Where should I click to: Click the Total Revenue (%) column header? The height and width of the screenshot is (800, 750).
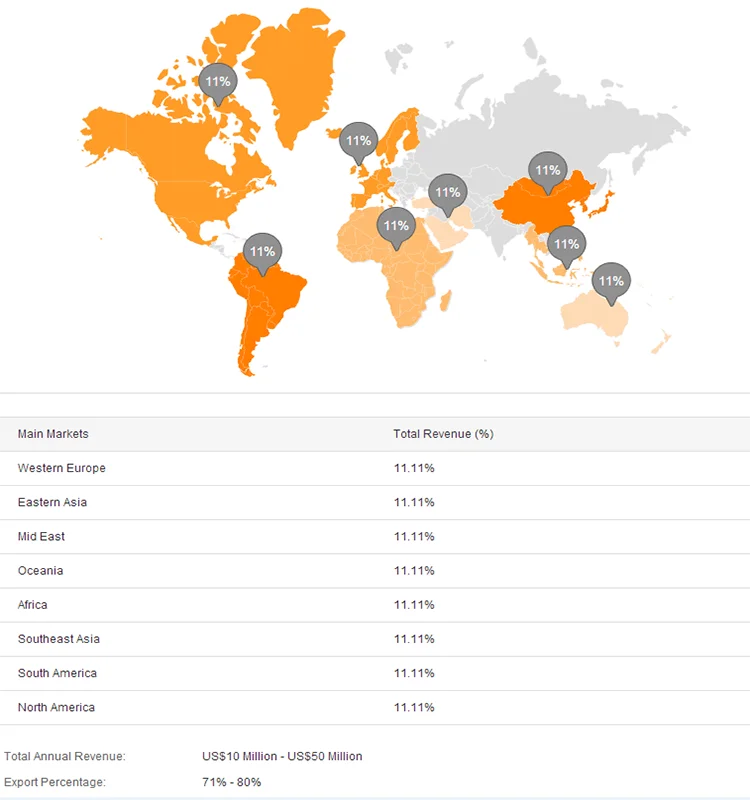443,434
